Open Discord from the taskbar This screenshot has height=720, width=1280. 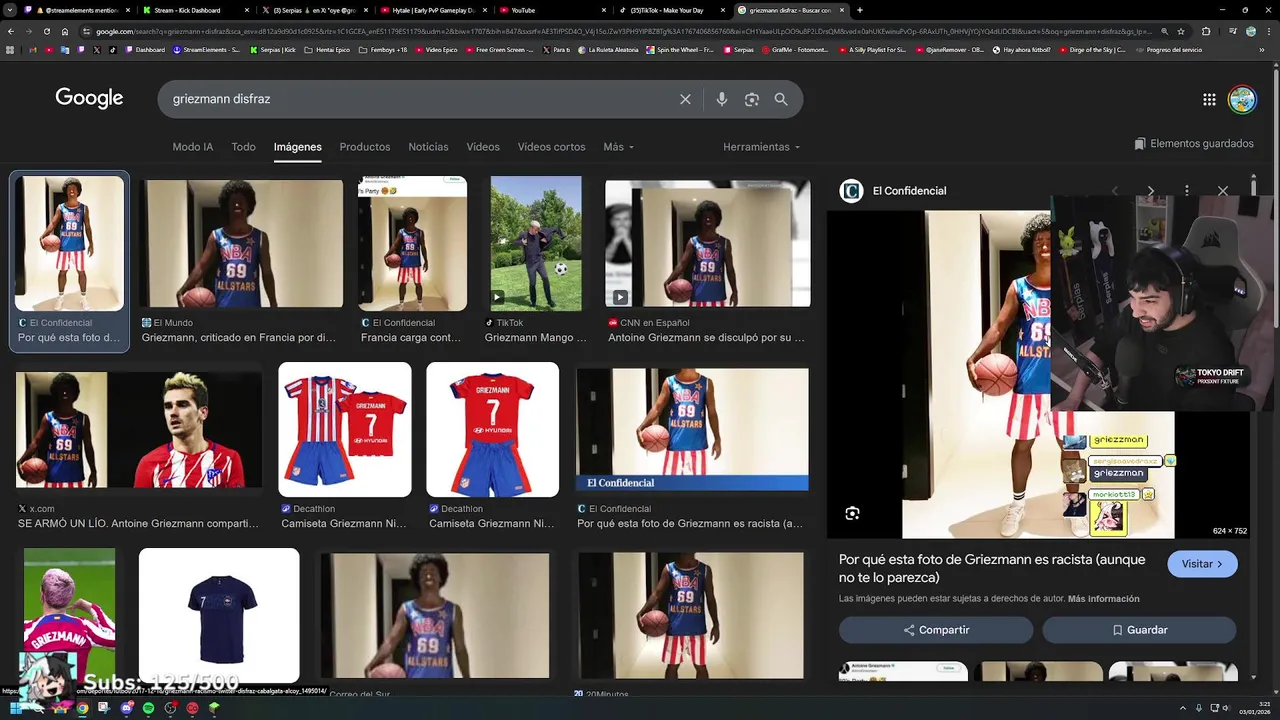(x=126, y=708)
